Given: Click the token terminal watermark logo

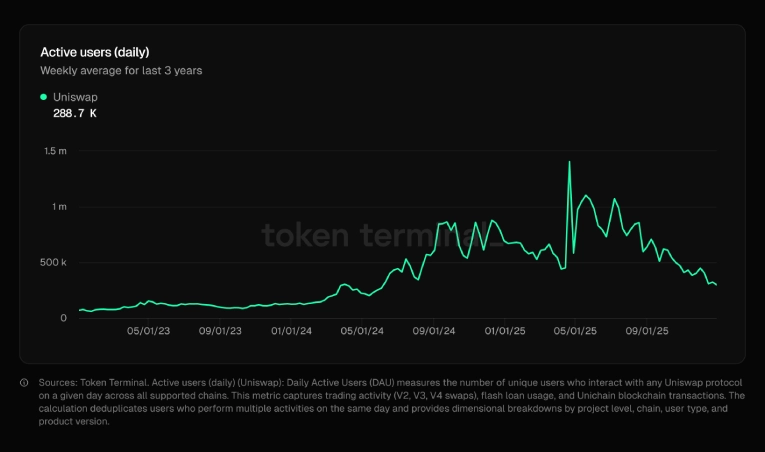Looking at the screenshot, I should tap(379, 235).
